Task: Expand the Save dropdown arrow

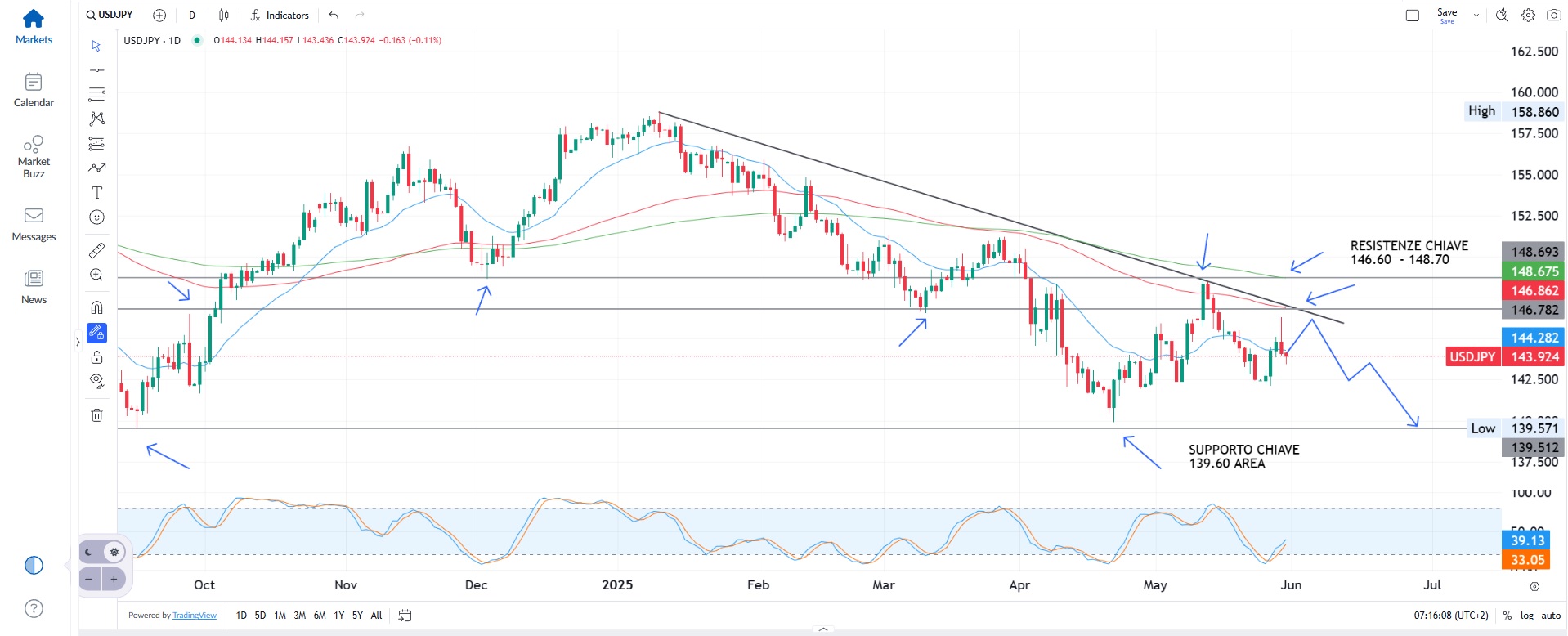Action: click(x=1476, y=15)
